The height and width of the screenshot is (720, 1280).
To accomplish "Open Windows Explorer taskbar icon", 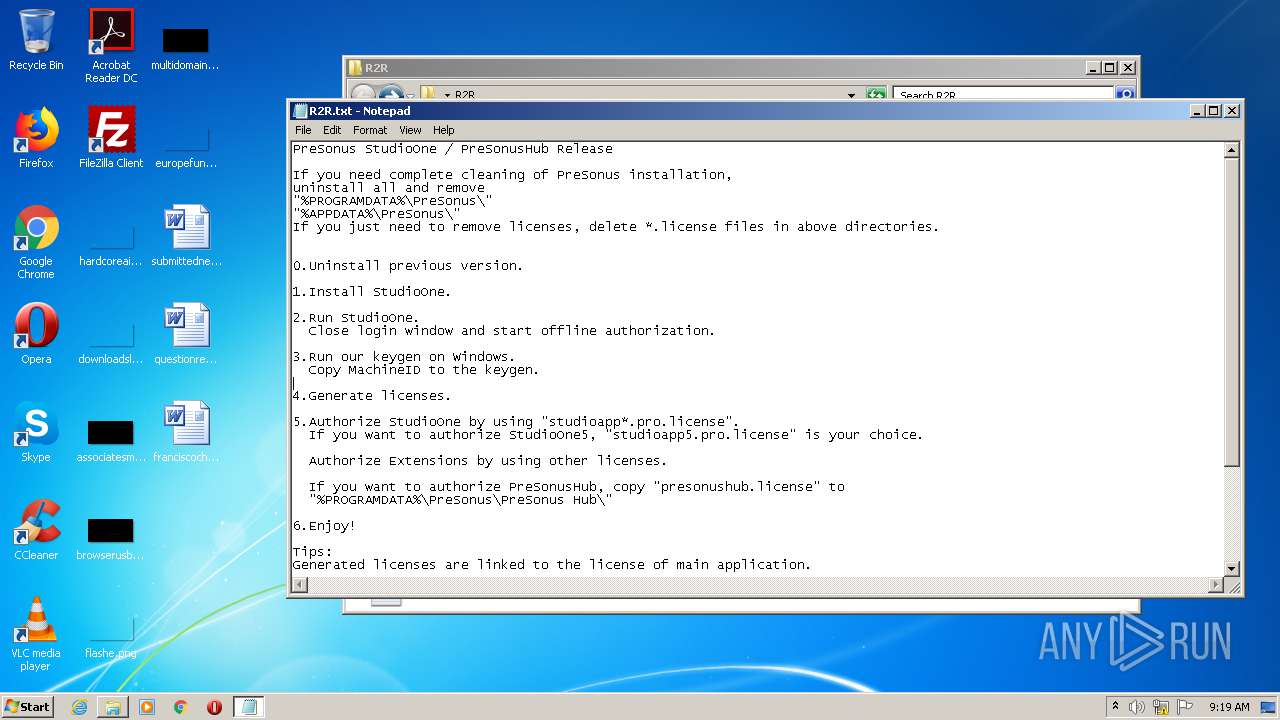I will [113, 707].
